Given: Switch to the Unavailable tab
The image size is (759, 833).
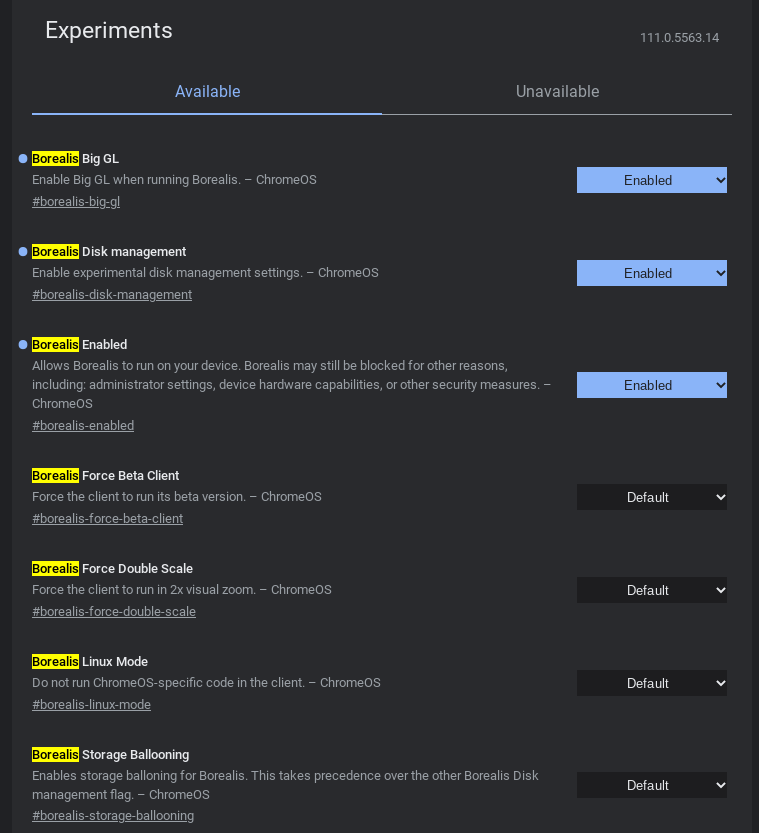Looking at the screenshot, I should tap(557, 92).
